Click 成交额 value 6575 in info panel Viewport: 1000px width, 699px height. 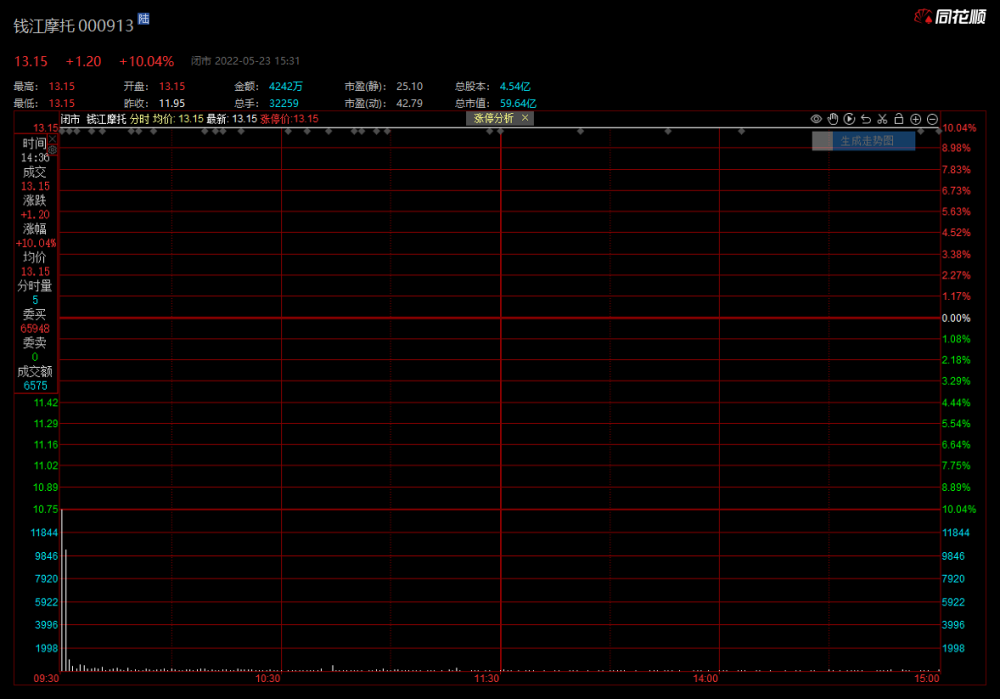pyautogui.click(x=36, y=385)
